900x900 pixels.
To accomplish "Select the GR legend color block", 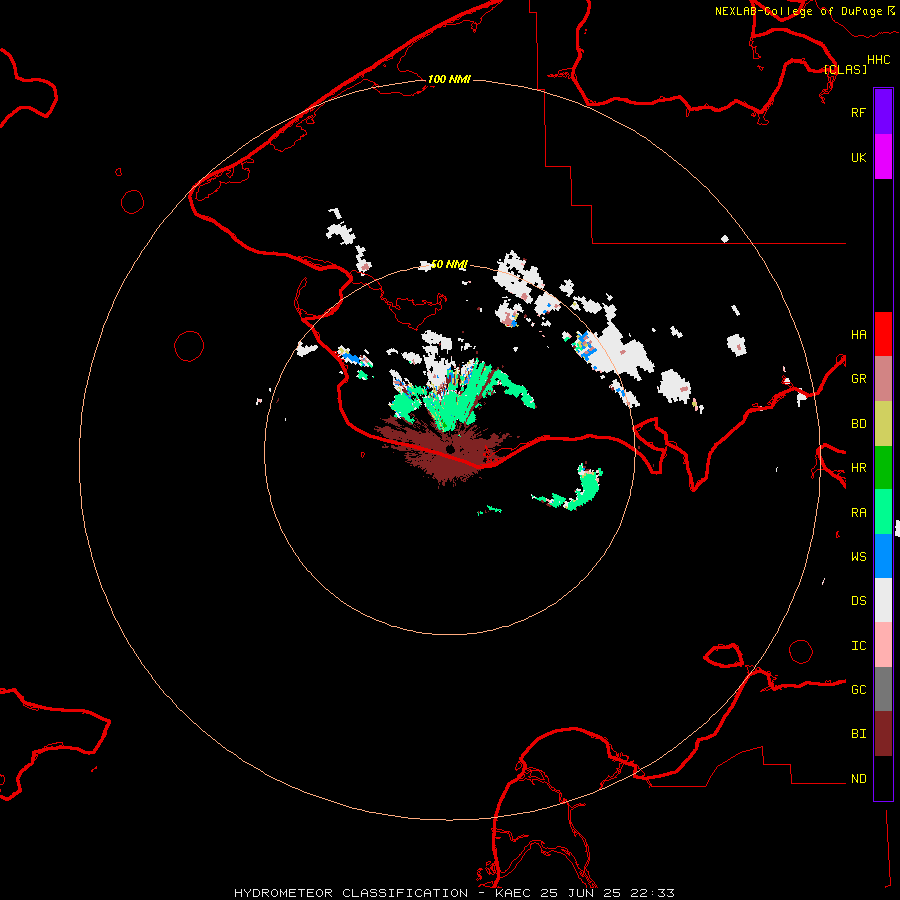I will tap(883, 379).
